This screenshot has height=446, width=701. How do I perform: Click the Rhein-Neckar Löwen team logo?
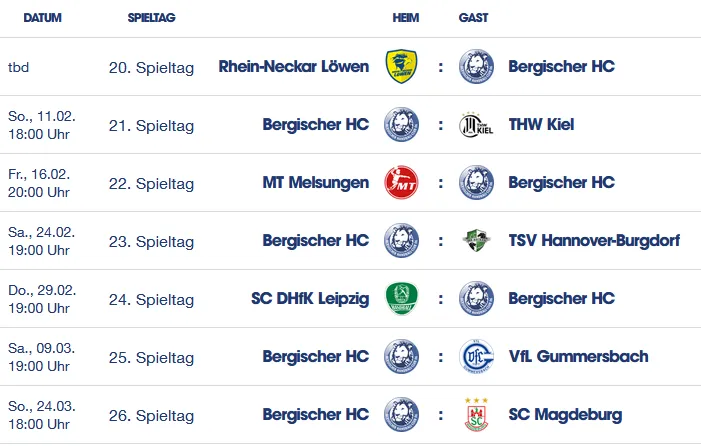[402, 67]
